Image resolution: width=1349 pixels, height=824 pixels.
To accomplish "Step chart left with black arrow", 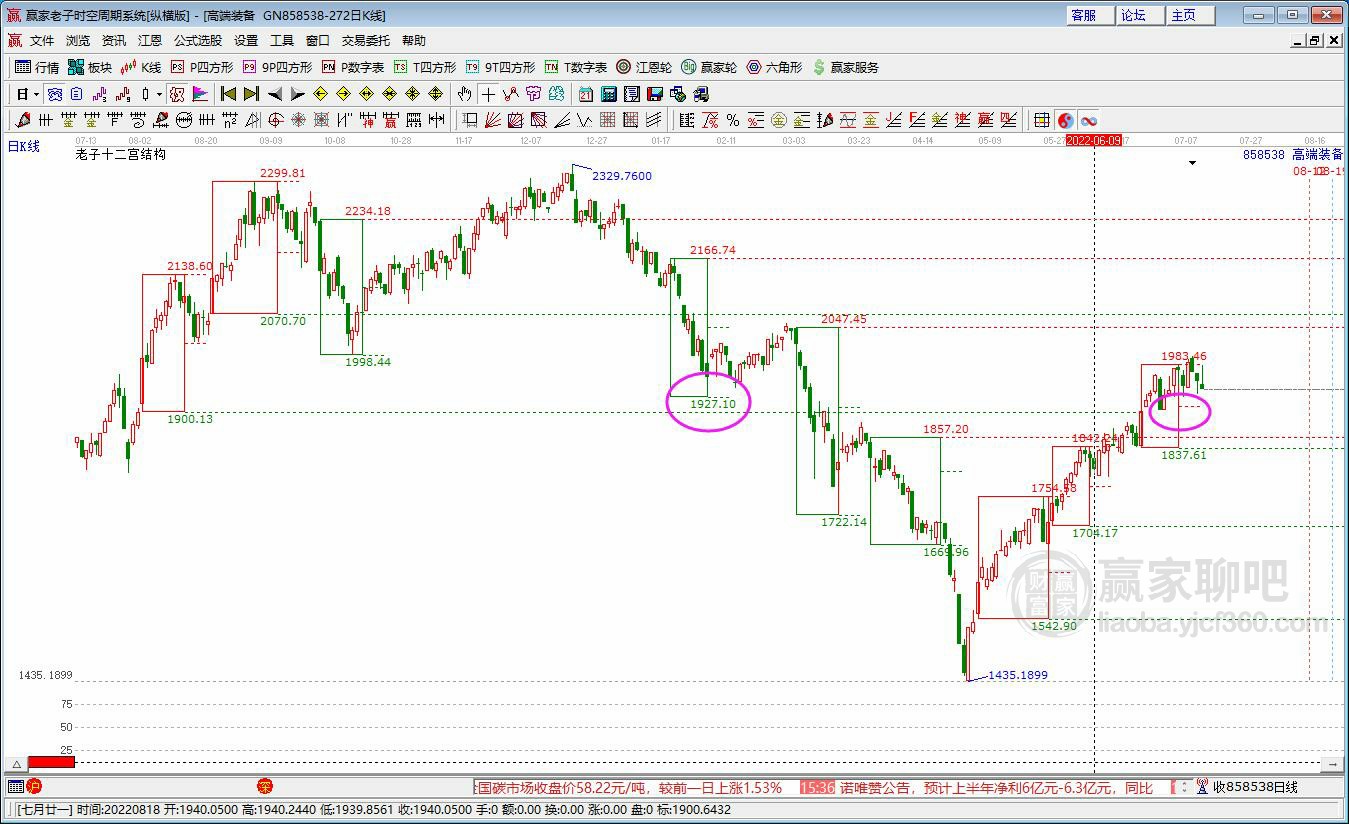I will [274, 94].
